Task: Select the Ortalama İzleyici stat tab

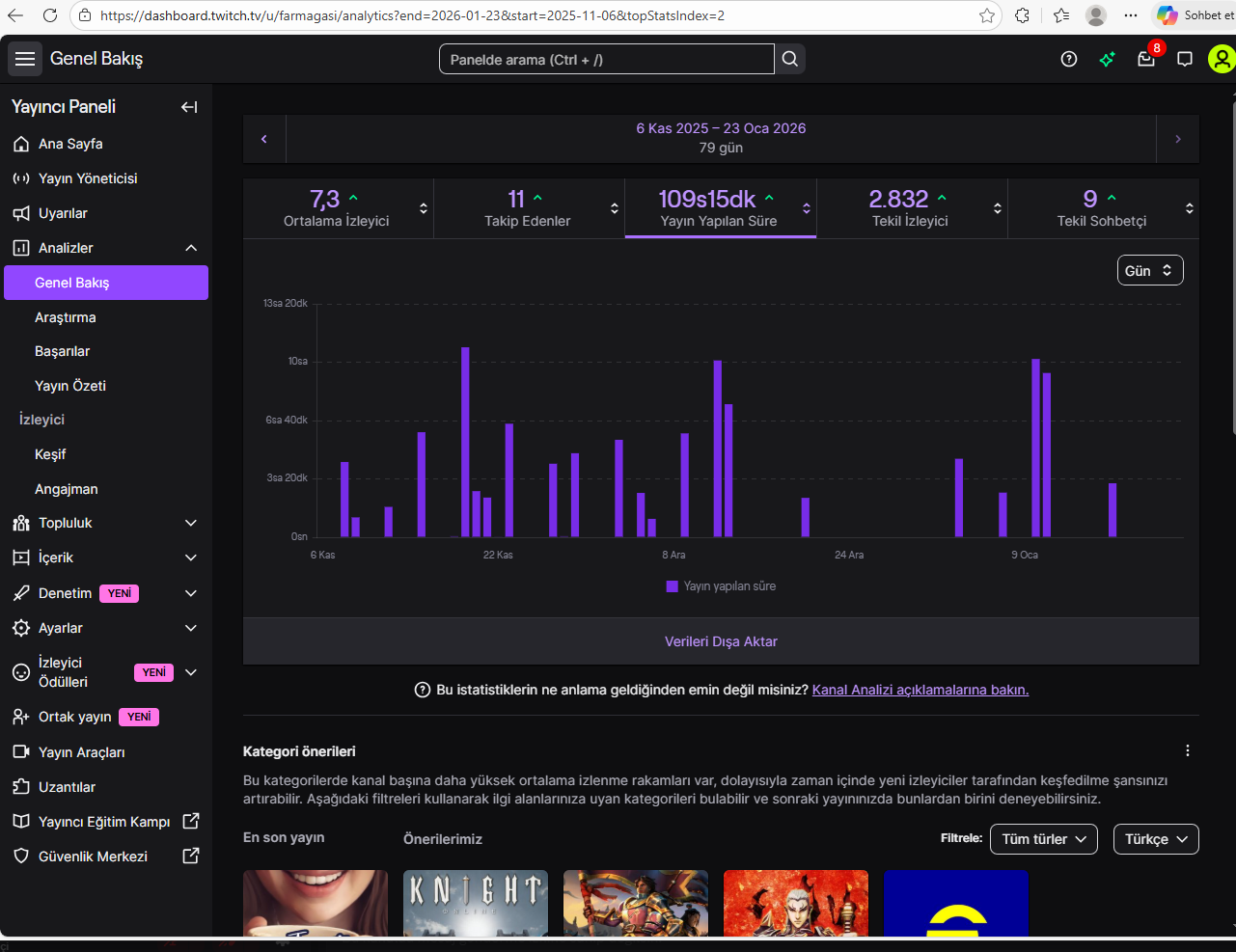Action: point(338,208)
